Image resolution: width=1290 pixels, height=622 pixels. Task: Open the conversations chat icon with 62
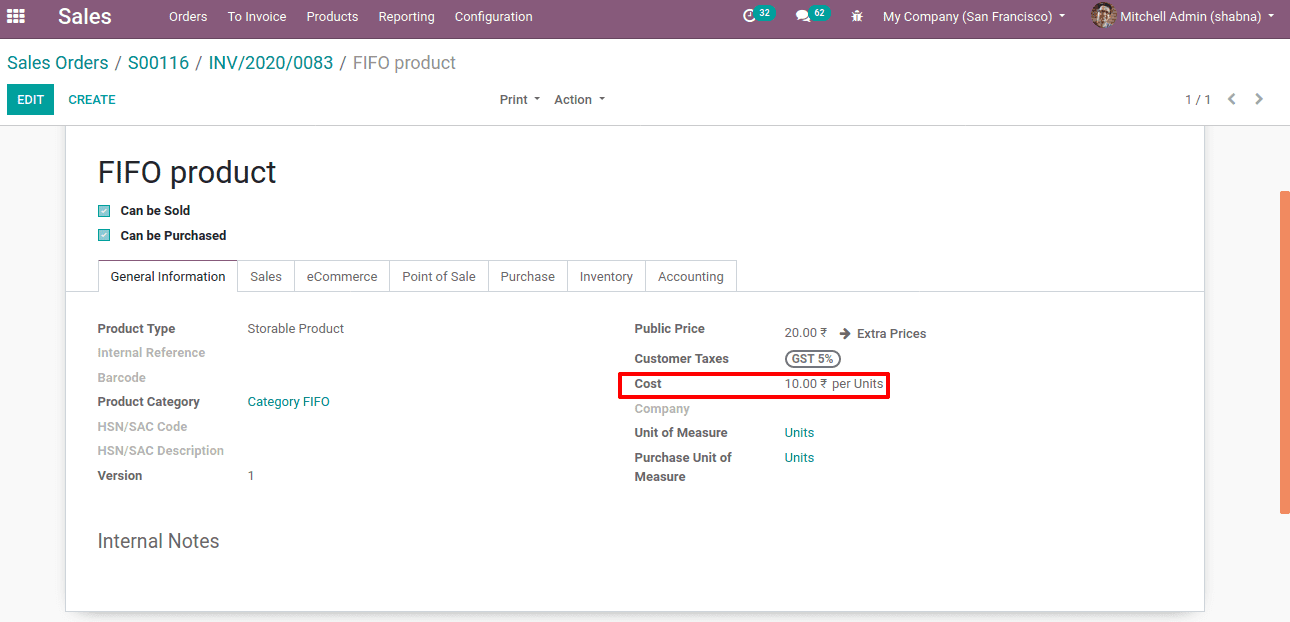point(803,16)
